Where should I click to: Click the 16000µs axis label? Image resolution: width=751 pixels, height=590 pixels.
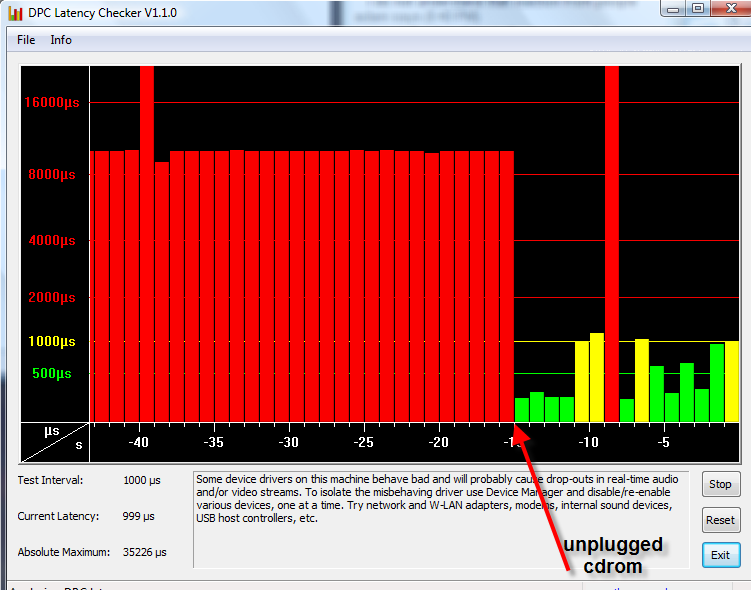52,102
